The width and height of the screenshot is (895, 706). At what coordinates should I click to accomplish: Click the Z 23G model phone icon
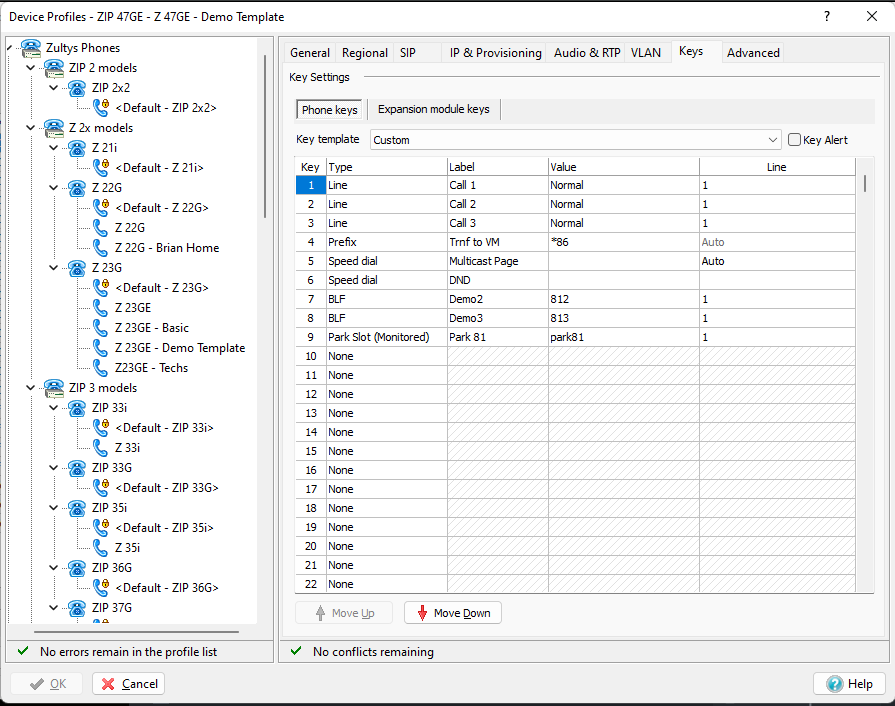click(x=77, y=268)
